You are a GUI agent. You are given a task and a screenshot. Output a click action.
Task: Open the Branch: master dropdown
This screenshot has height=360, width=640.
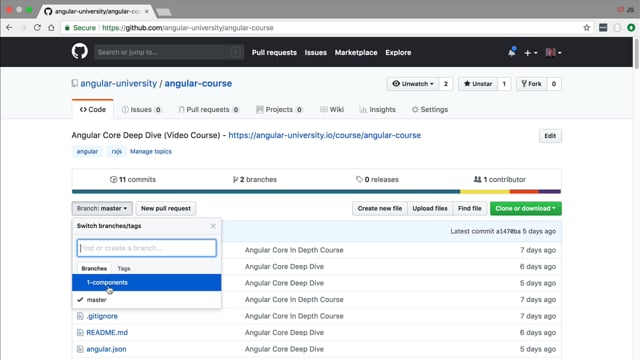click(102, 208)
